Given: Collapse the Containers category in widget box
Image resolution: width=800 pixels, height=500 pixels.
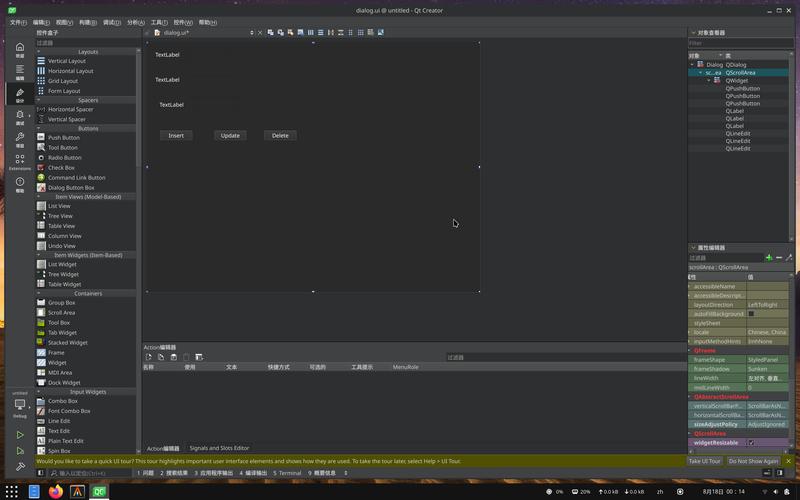Looking at the screenshot, I should click(39, 293).
